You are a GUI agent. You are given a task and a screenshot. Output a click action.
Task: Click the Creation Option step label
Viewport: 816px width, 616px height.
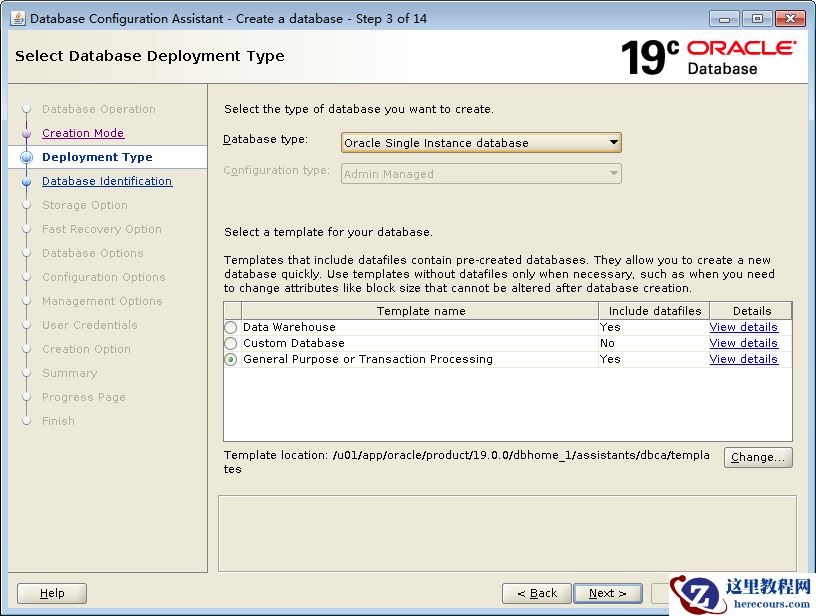click(x=86, y=349)
